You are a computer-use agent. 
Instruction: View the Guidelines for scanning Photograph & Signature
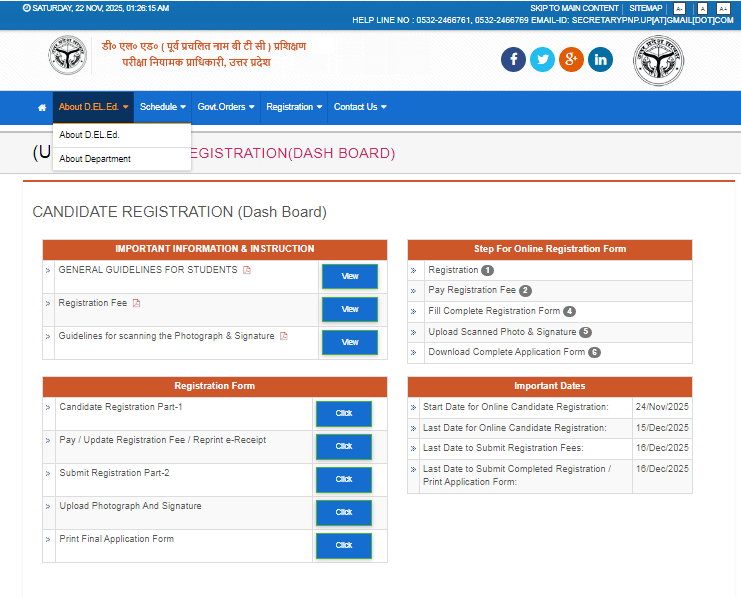(349, 342)
